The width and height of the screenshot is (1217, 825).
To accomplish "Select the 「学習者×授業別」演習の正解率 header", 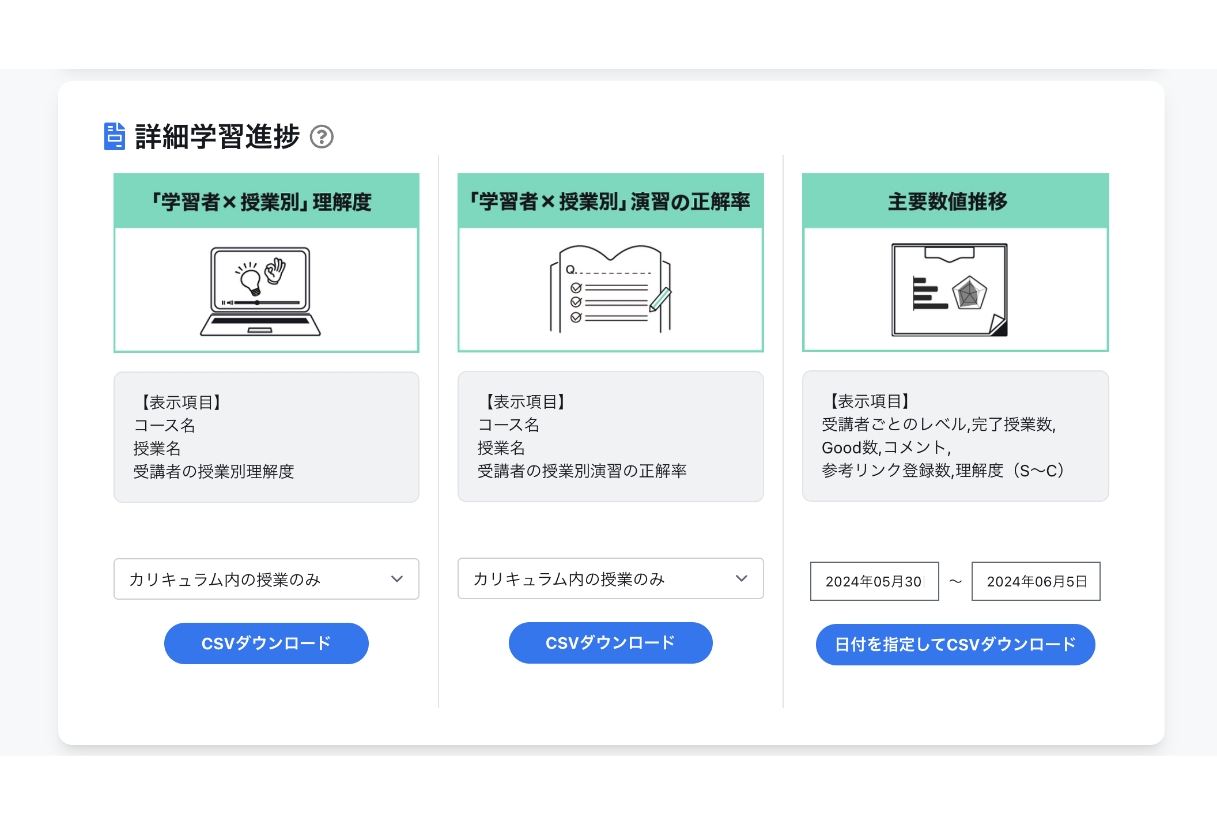I will pos(610,201).
